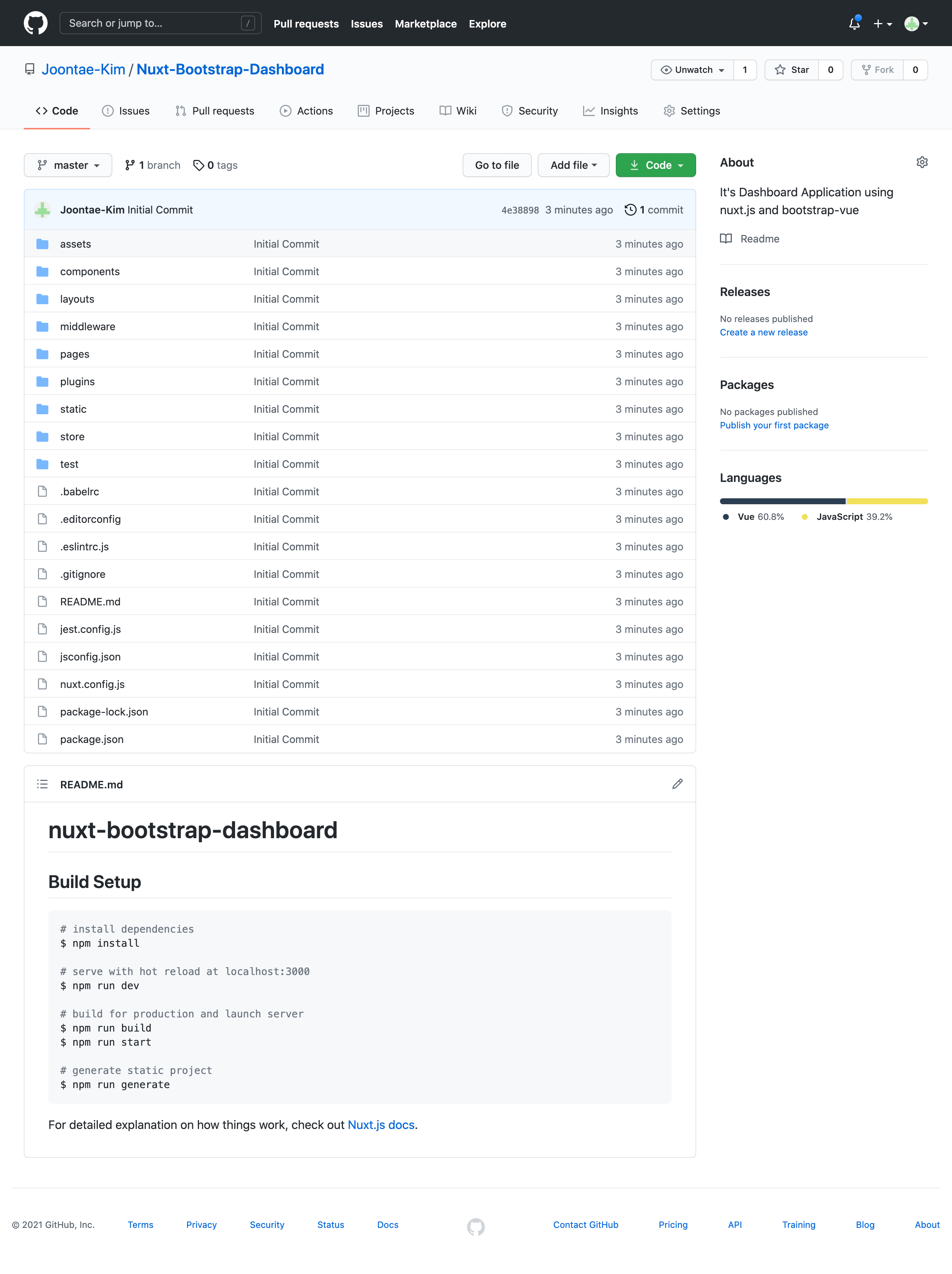Screen dimensions: 952x1274
Task: Click the About section gear icon
Action: pyautogui.click(x=922, y=163)
